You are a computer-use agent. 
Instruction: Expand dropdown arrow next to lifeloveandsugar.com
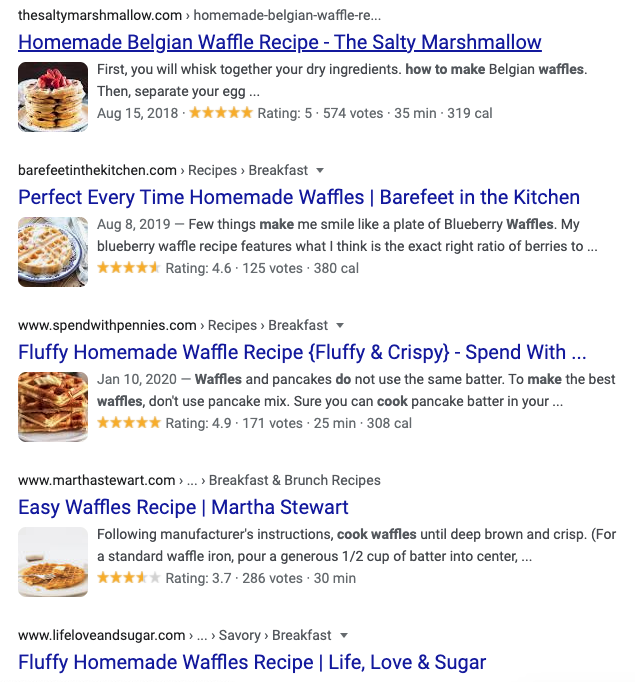(344, 635)
